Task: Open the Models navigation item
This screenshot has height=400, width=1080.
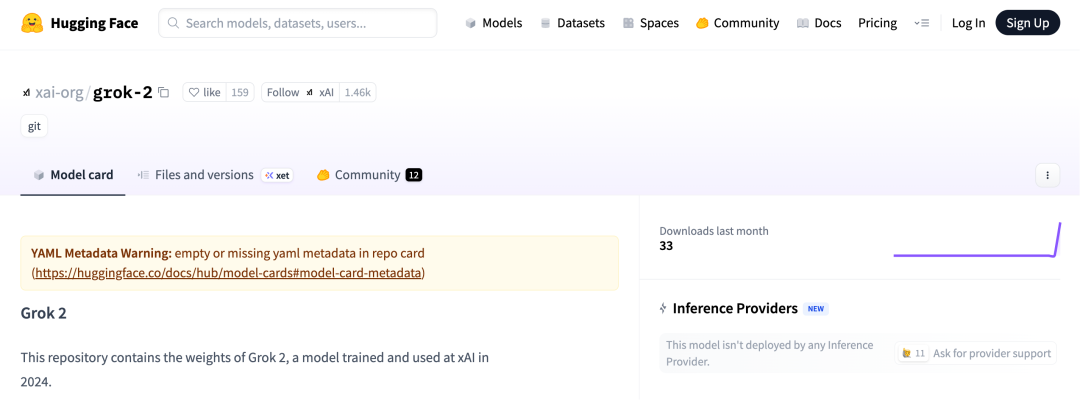Action: tap(494, 23)
